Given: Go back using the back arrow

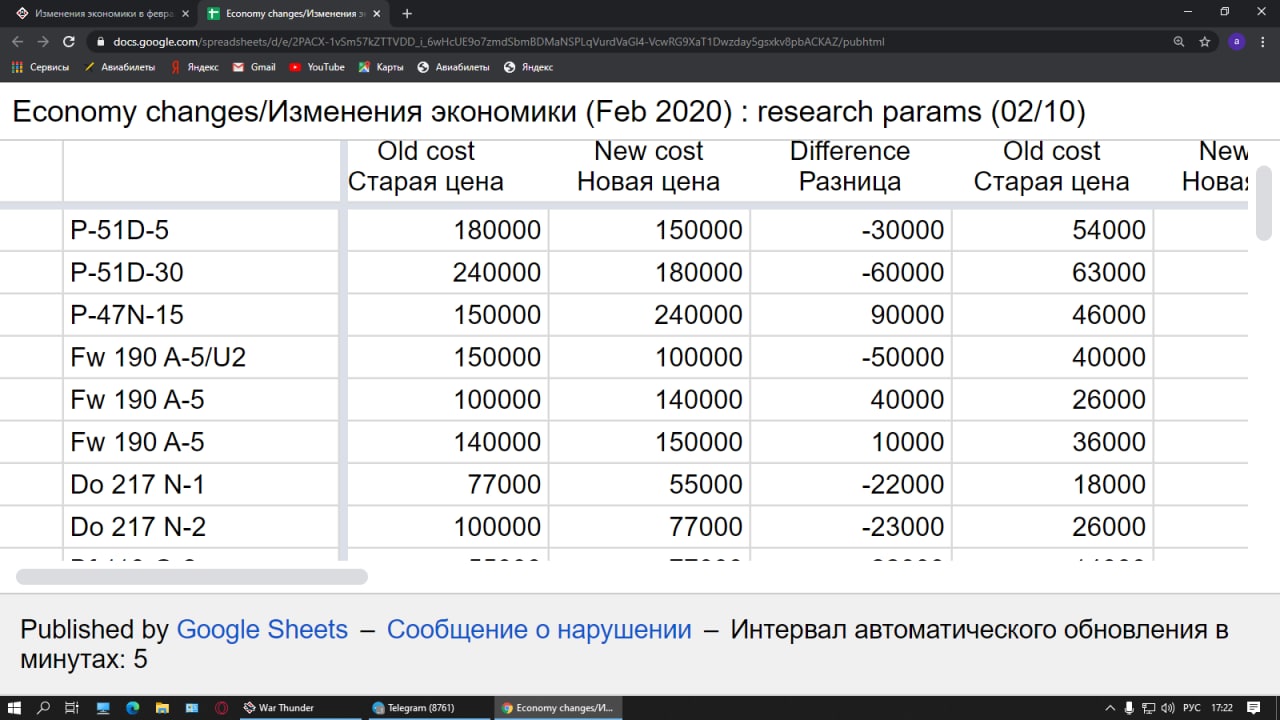Looking at the screenshot, I should click(17, 42).
